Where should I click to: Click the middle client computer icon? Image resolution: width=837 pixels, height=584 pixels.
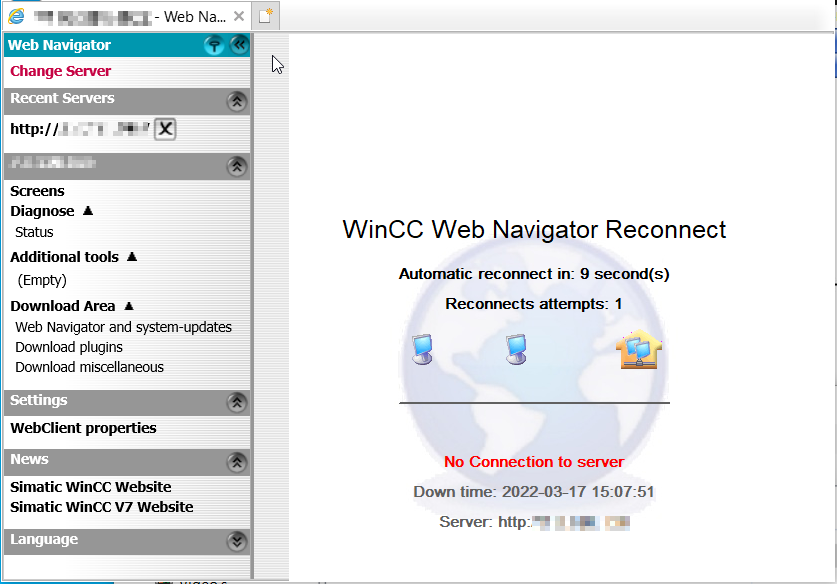click(x=517, y=350)
